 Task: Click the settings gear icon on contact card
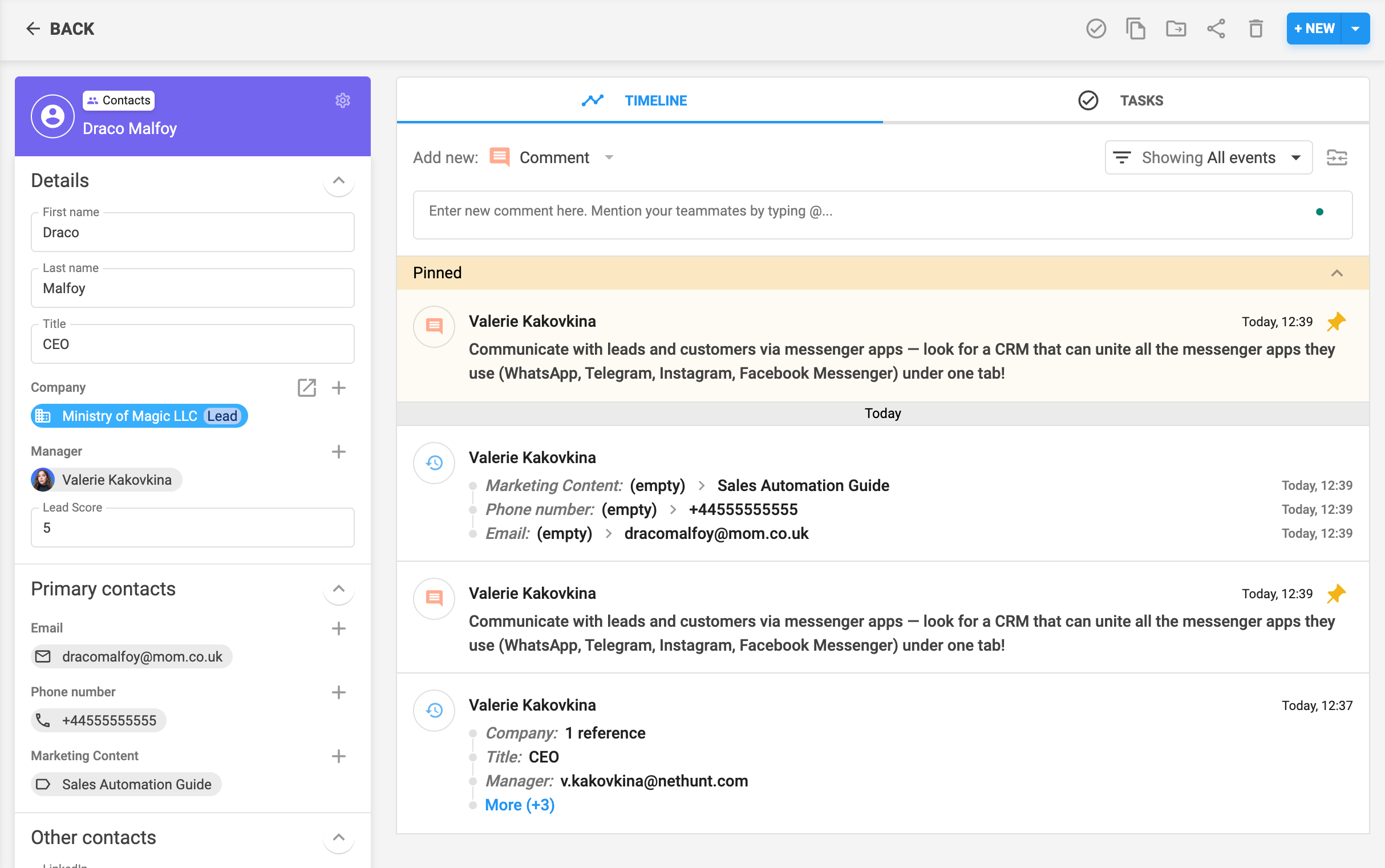point(343,100)
